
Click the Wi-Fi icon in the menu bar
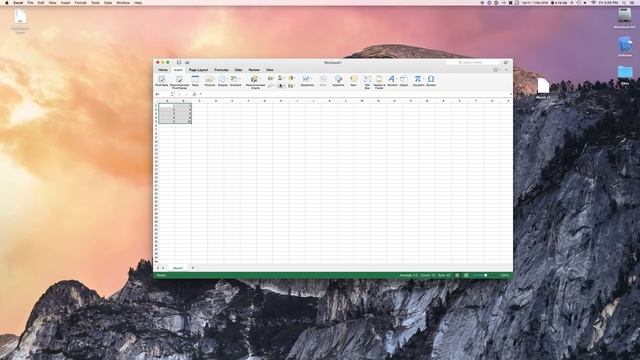pos(594,2)
